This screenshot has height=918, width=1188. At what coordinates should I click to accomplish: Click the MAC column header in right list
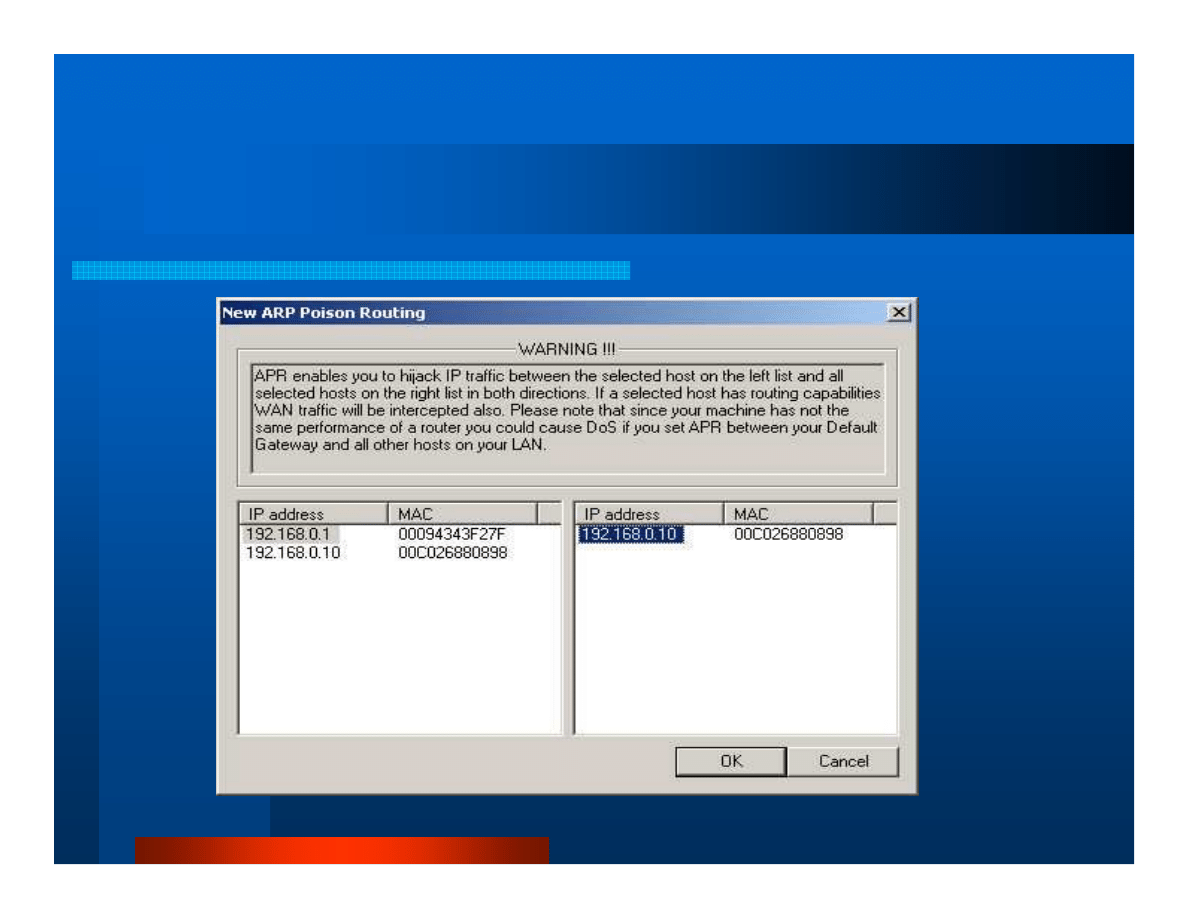click(797, 514)
